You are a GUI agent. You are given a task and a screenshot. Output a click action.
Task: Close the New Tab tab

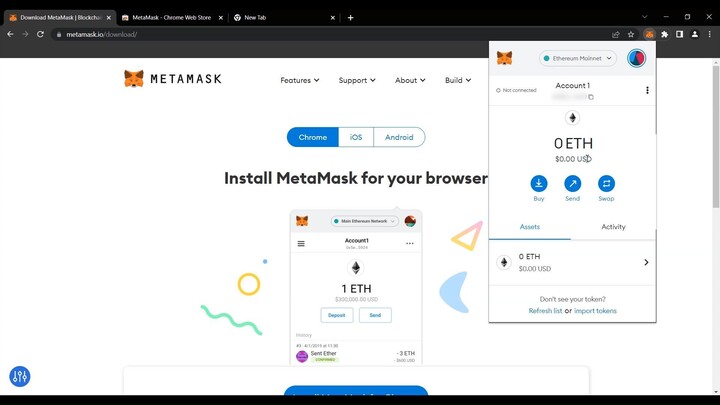click(x=332, y=17)
